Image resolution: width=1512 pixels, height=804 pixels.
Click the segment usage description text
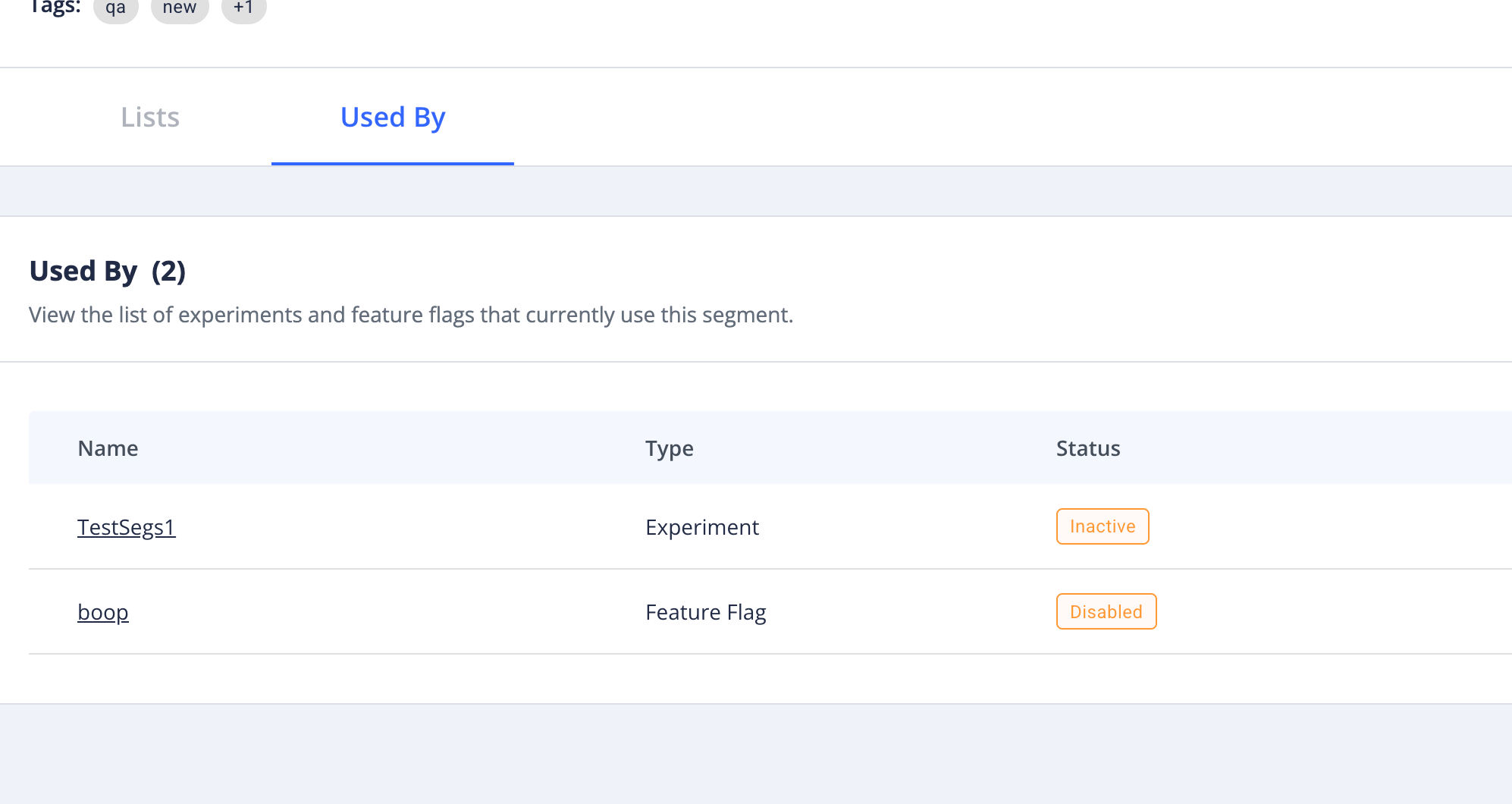click(x=410, y=315)
